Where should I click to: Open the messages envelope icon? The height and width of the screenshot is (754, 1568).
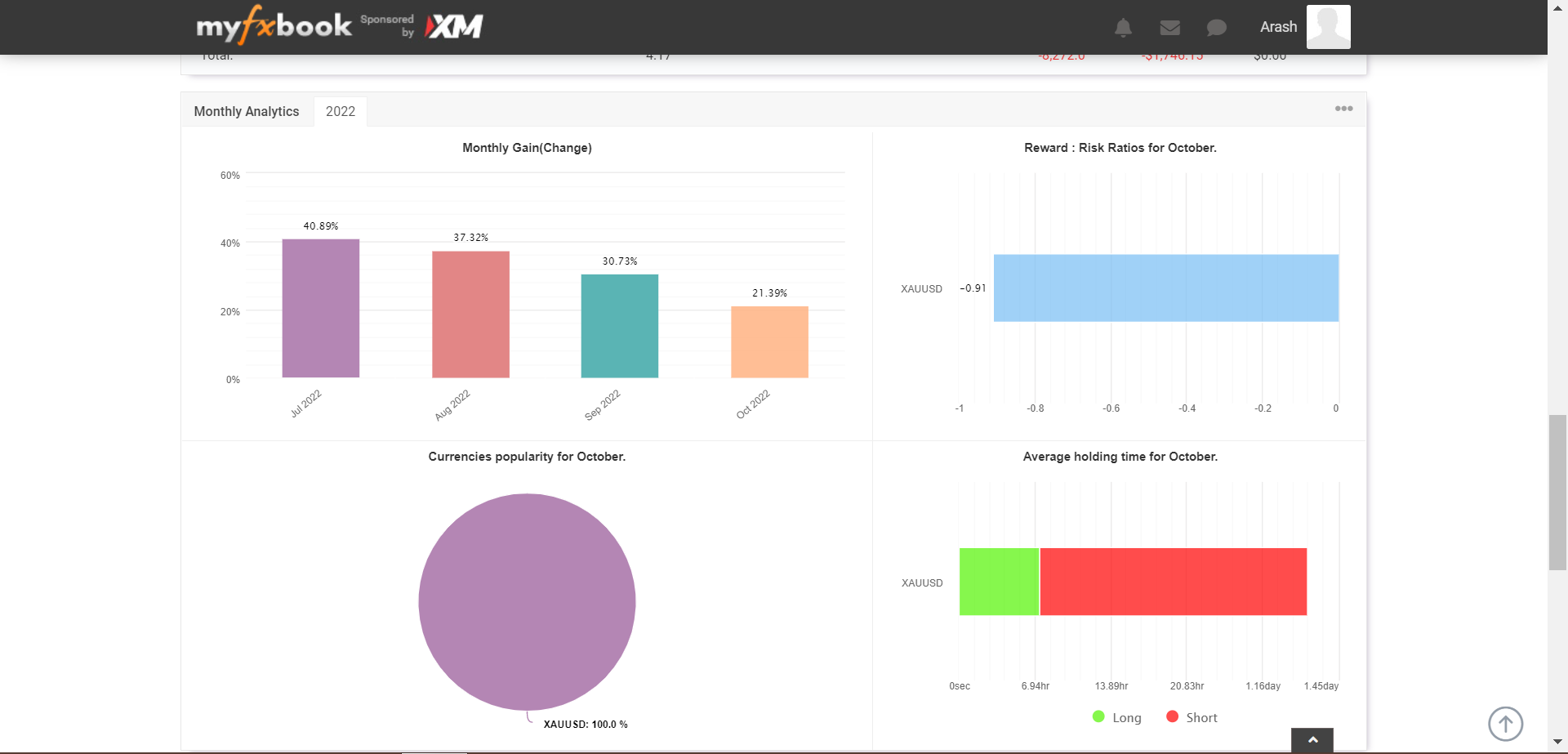coord(1169,28)
